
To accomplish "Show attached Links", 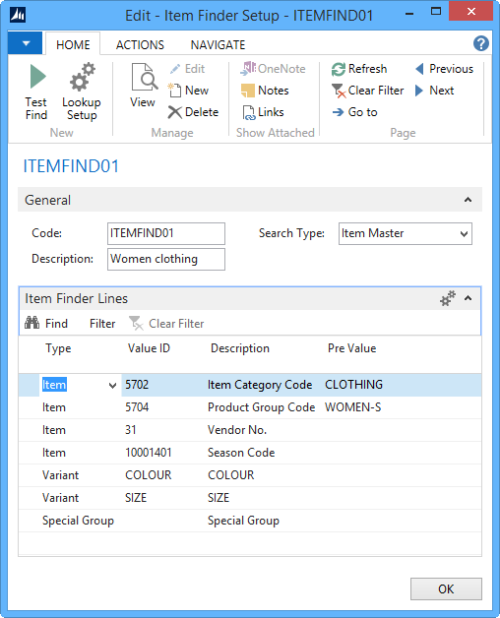I will (263, 112).
